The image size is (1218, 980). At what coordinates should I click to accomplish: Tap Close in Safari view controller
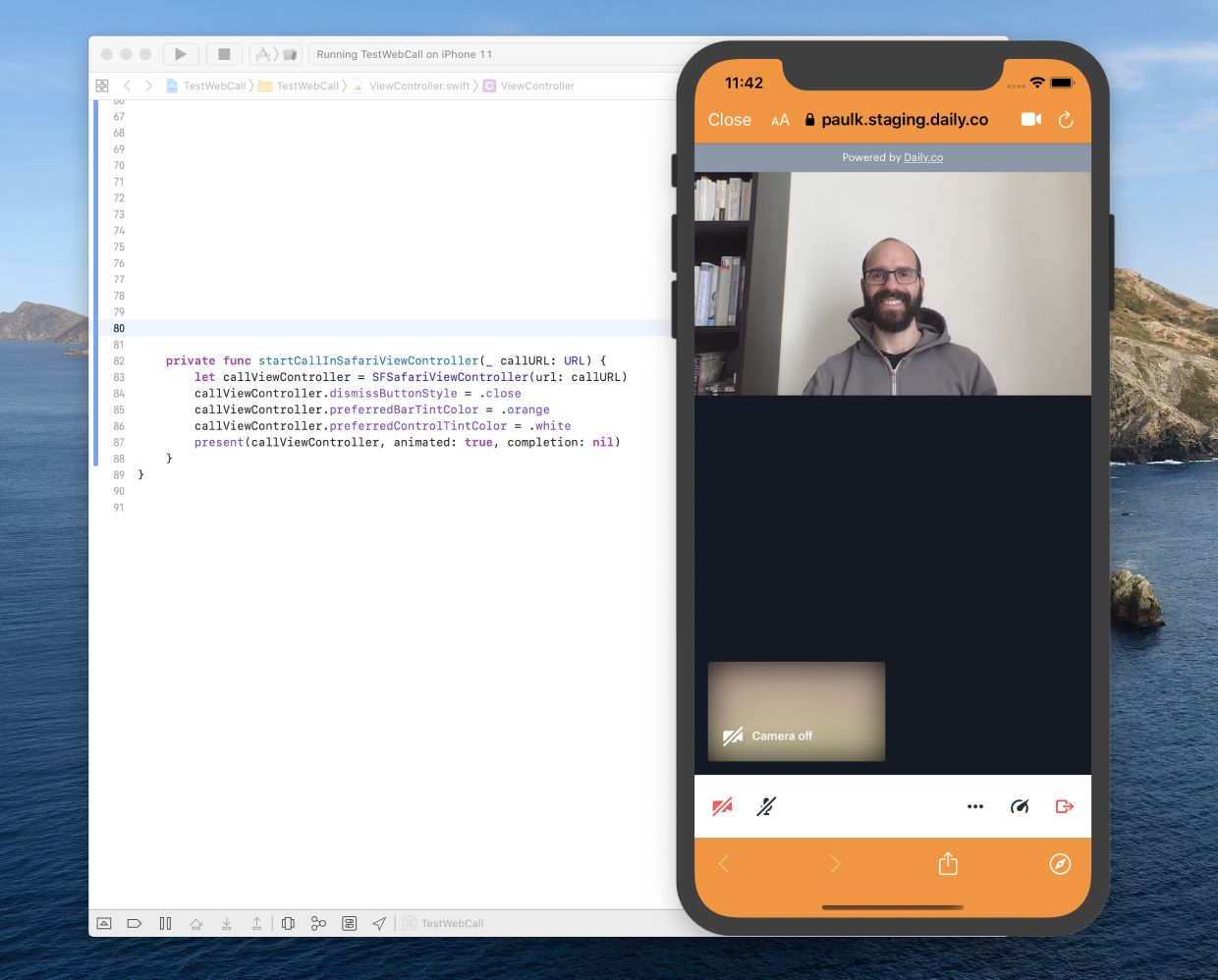(730, 120)
